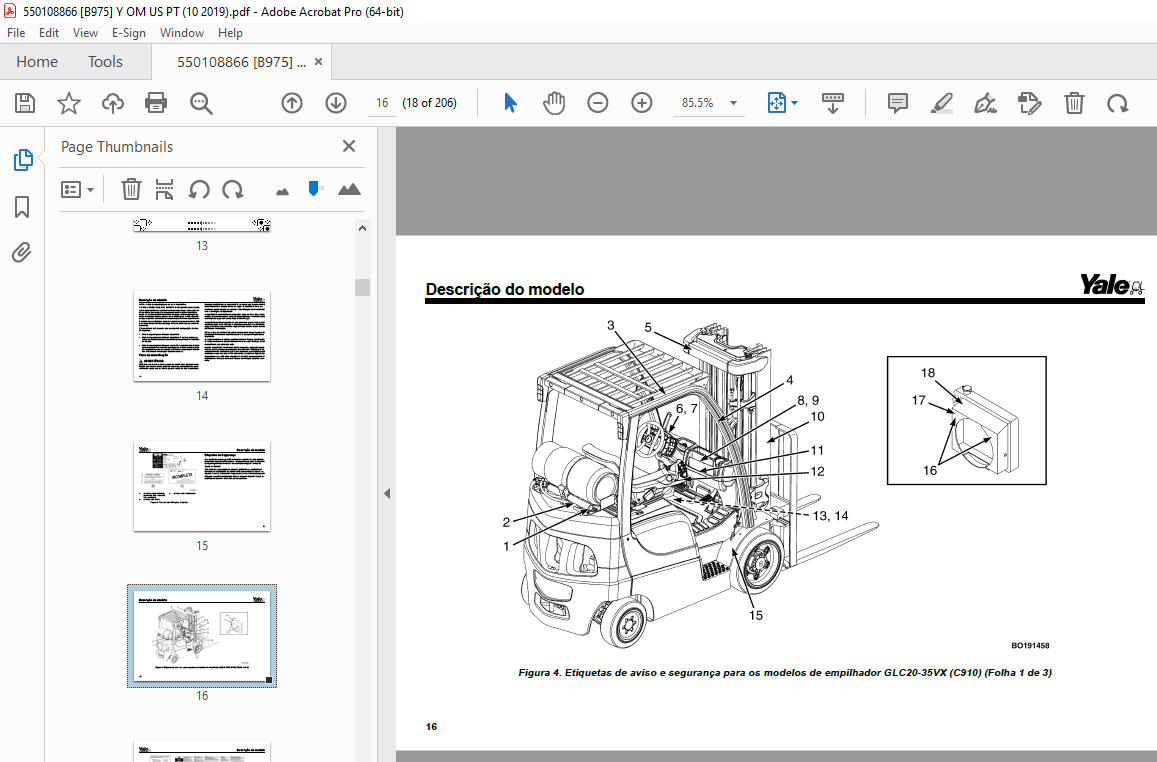Rotate thumbnail counterclockwise
This screenshot has height=762, width=1157.
pyautogui.click(x=198, y=190)
